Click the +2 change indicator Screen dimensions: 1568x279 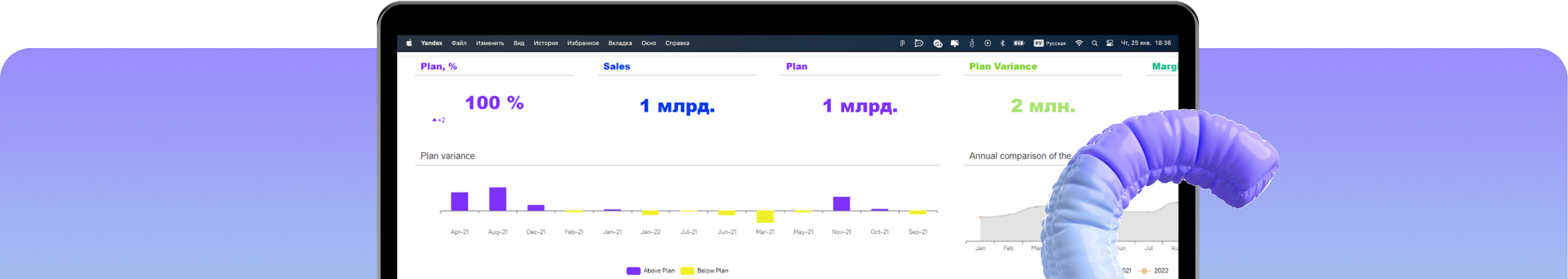tap(438, 120)
